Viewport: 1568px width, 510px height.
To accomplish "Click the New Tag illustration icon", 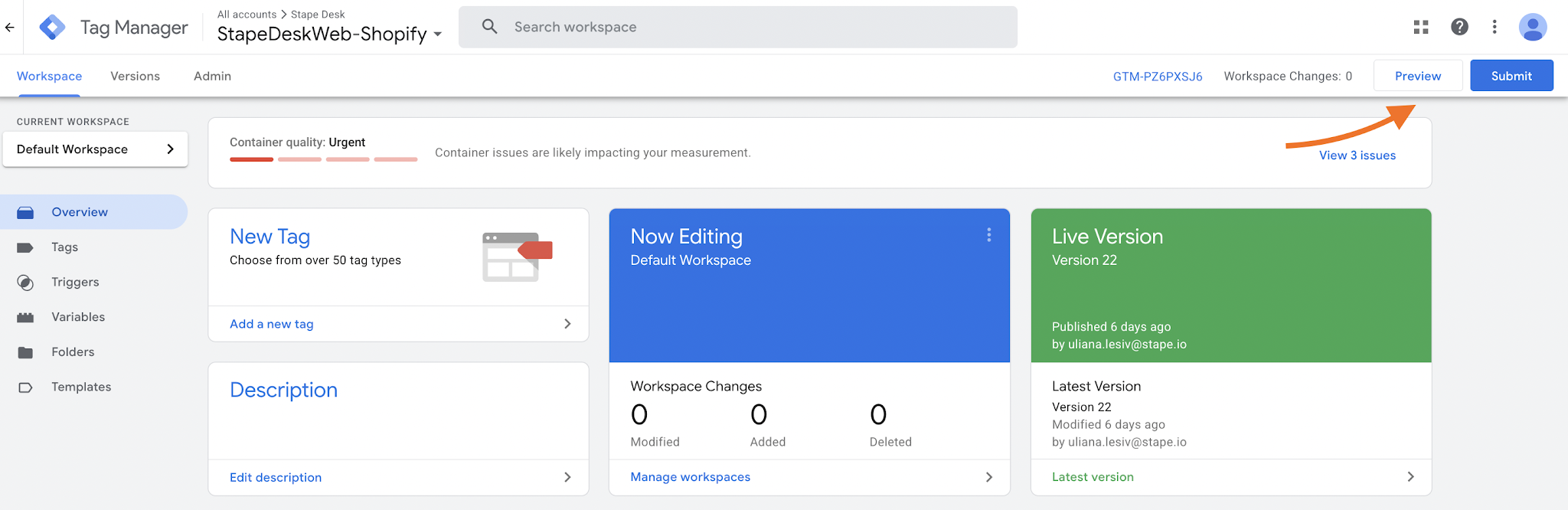I will [518, 257].
